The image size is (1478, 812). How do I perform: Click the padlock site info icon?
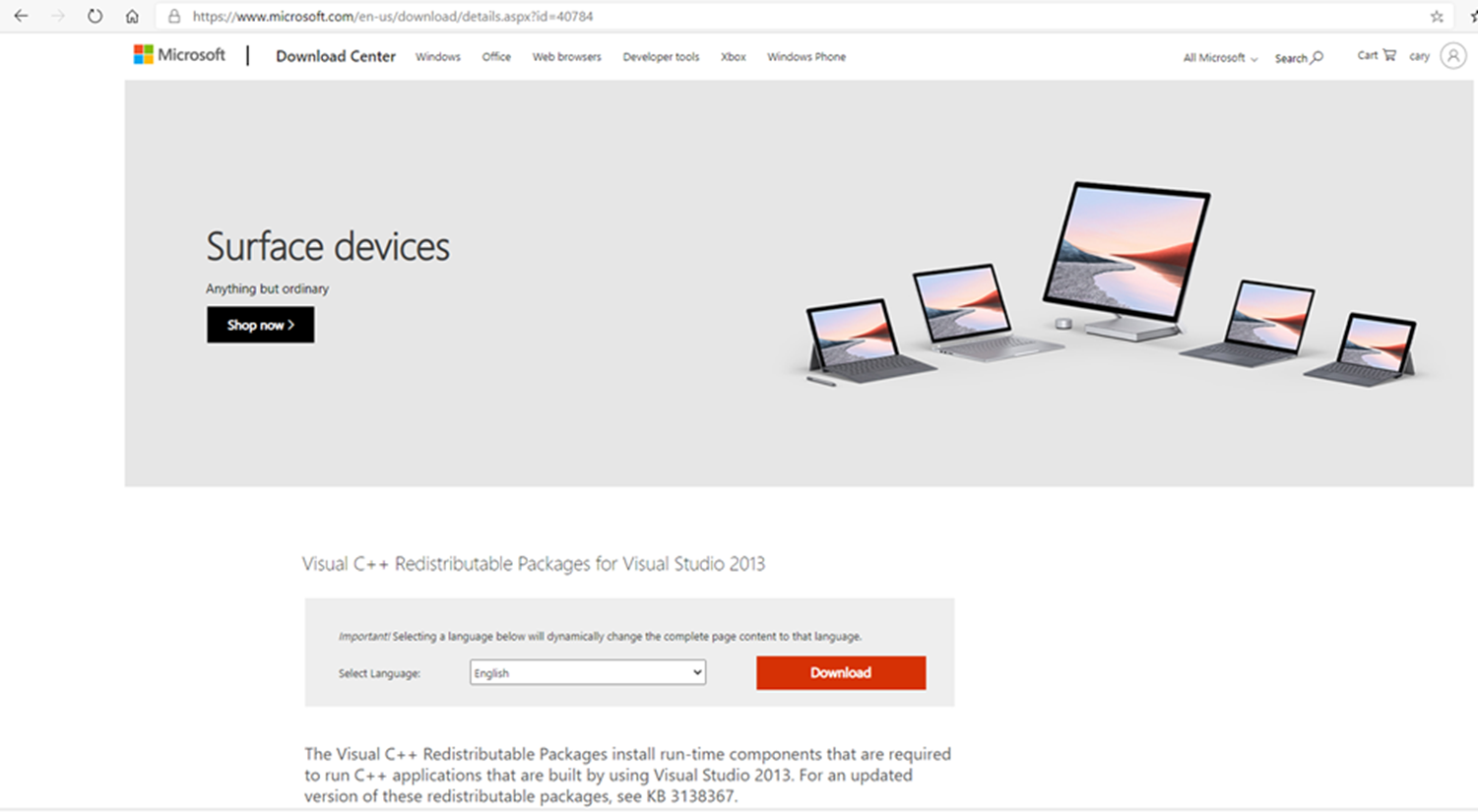coord(174,16)
